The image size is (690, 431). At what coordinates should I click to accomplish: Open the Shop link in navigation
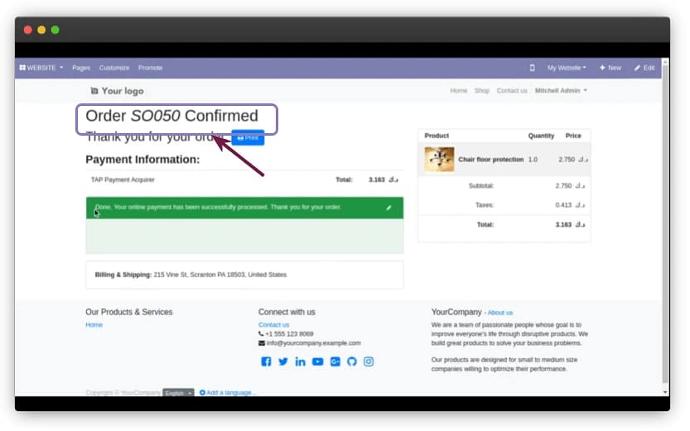[x=482, y=91]
